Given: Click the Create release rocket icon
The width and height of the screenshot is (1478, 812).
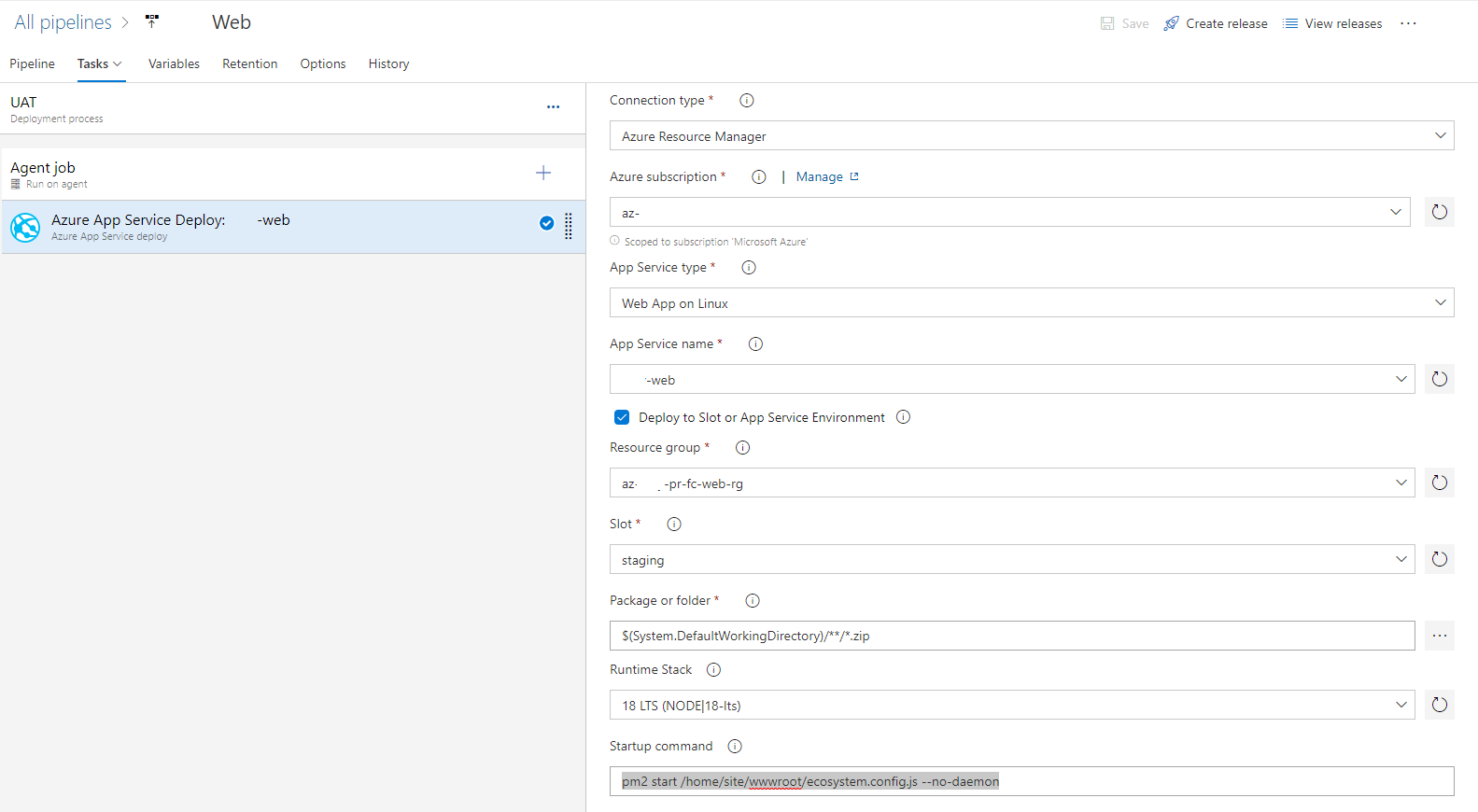Looking at the screenshot, I should click(x=1171, y=23).
